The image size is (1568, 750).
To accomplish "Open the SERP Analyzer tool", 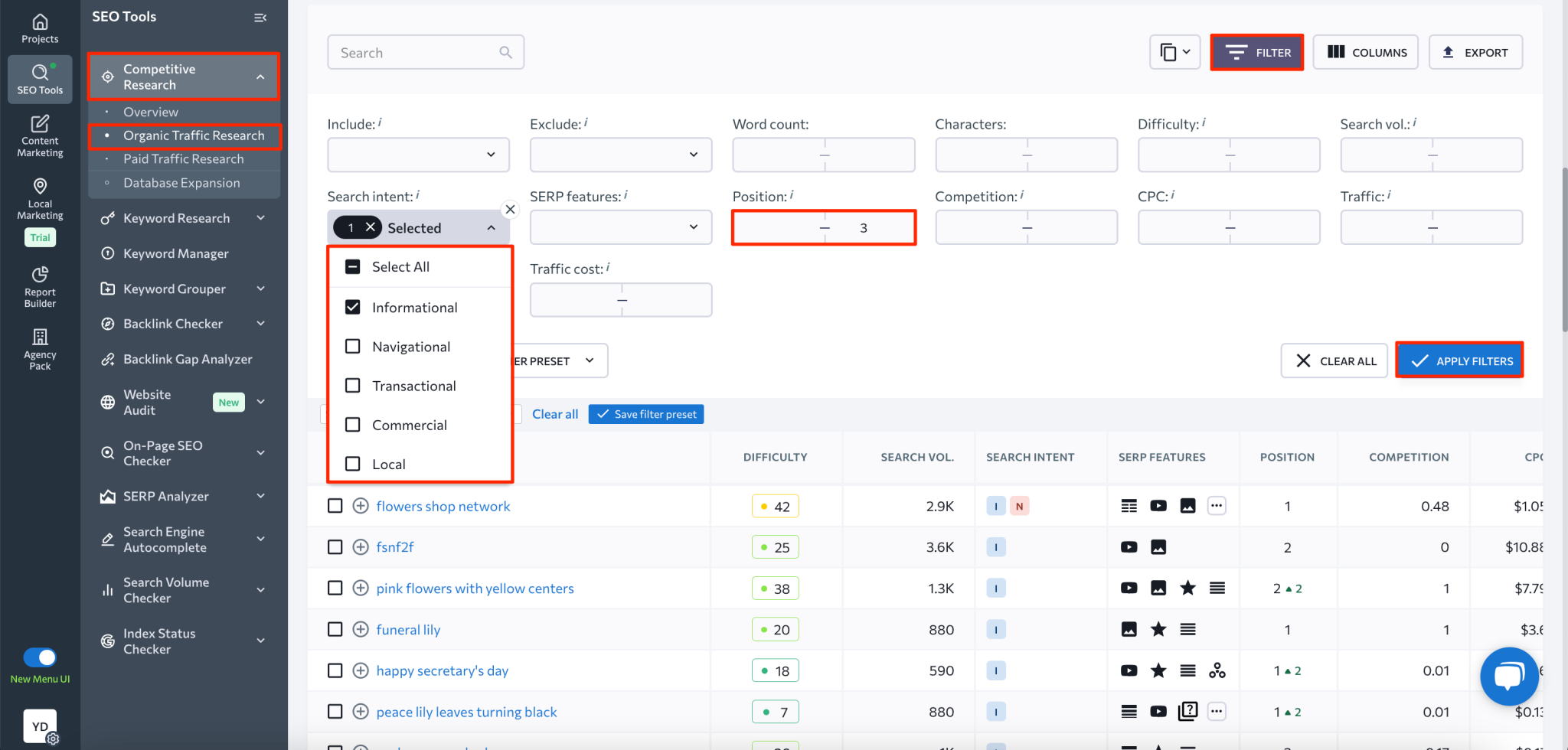I will (x=165, y=496).
